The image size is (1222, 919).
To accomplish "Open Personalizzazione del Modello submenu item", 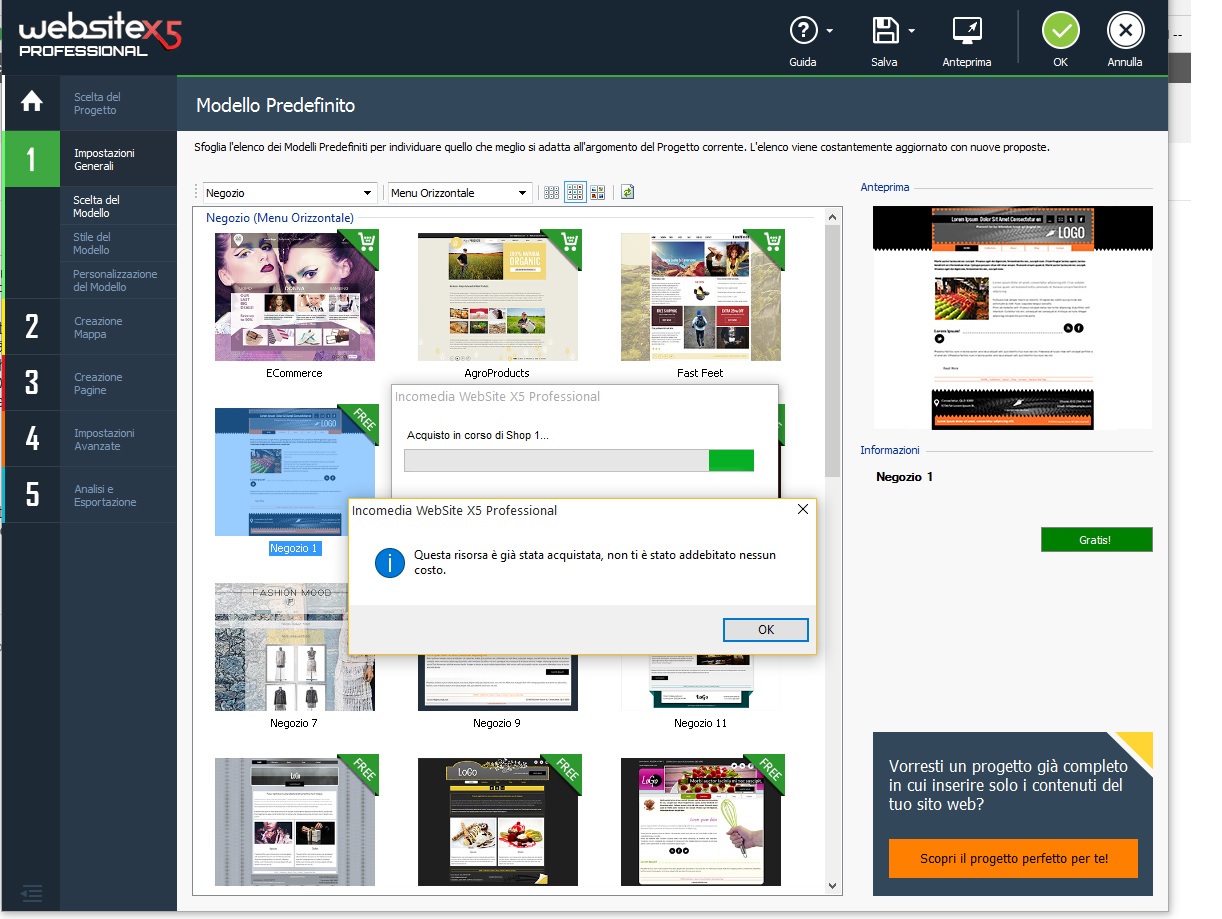I will pos(115,280).
